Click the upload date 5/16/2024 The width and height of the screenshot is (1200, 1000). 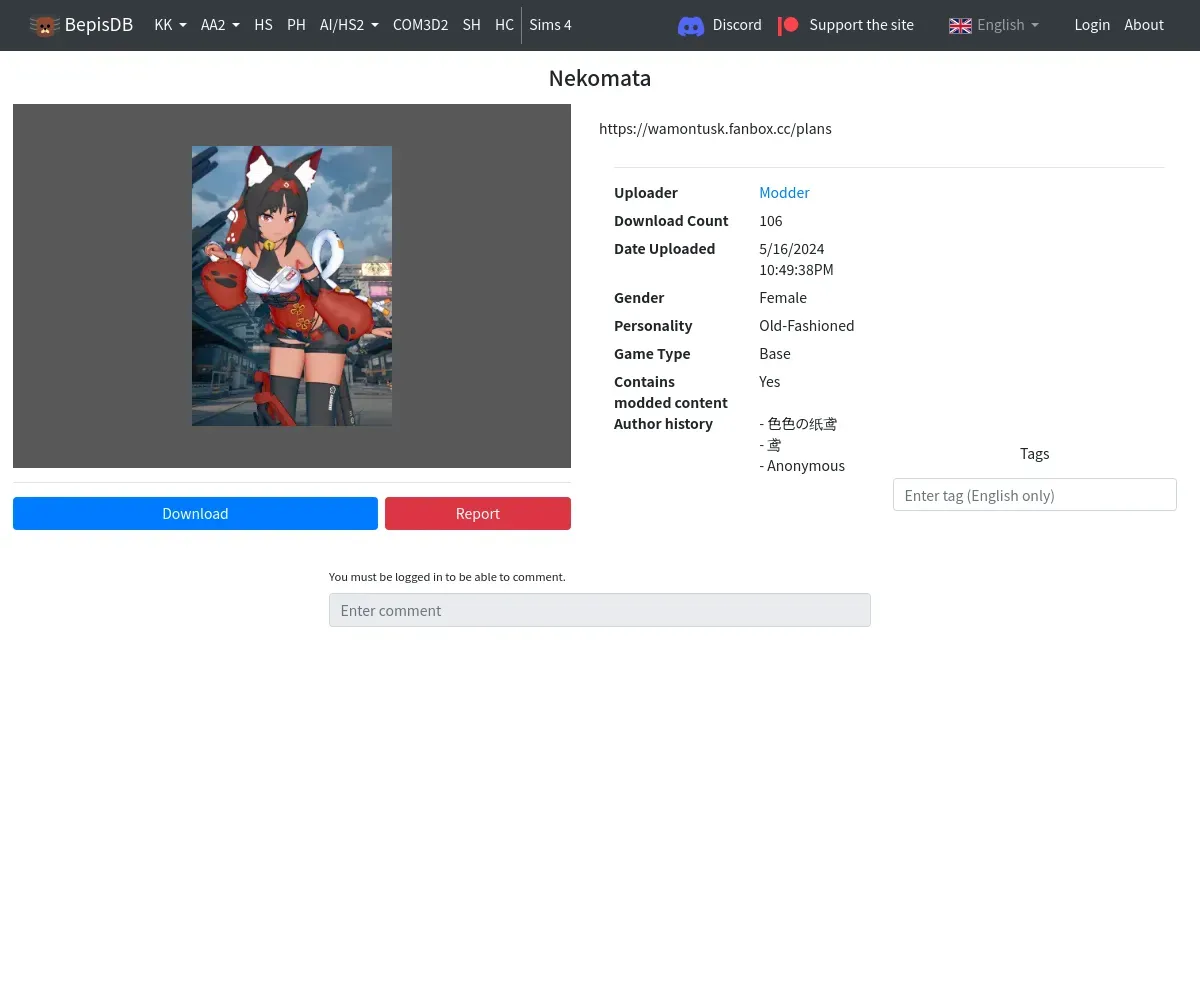tap(792, 249)
